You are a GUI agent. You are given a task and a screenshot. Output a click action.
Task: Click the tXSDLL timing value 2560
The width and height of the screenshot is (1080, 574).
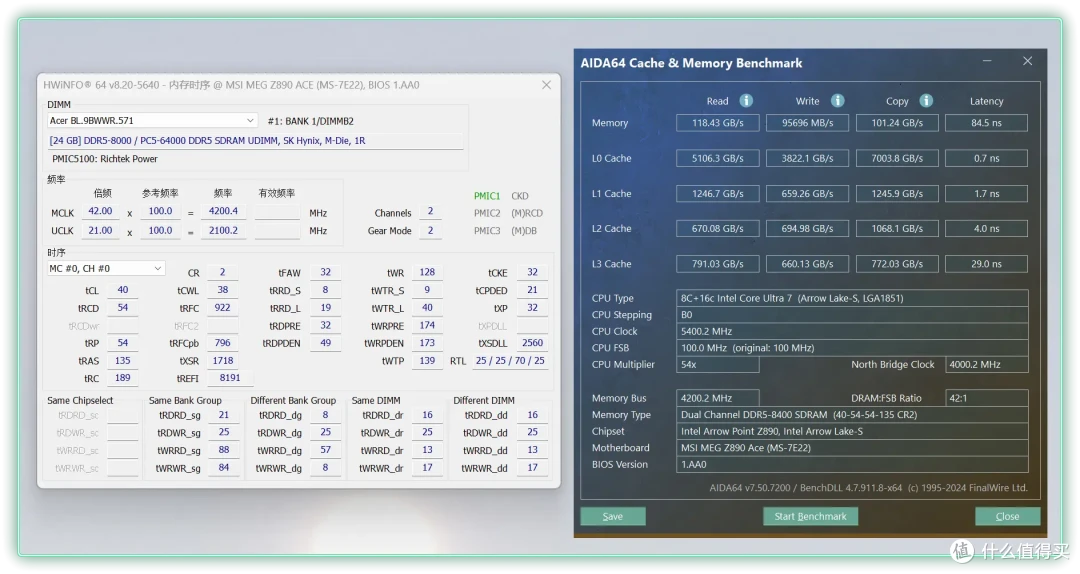click(x=532, y=342)
